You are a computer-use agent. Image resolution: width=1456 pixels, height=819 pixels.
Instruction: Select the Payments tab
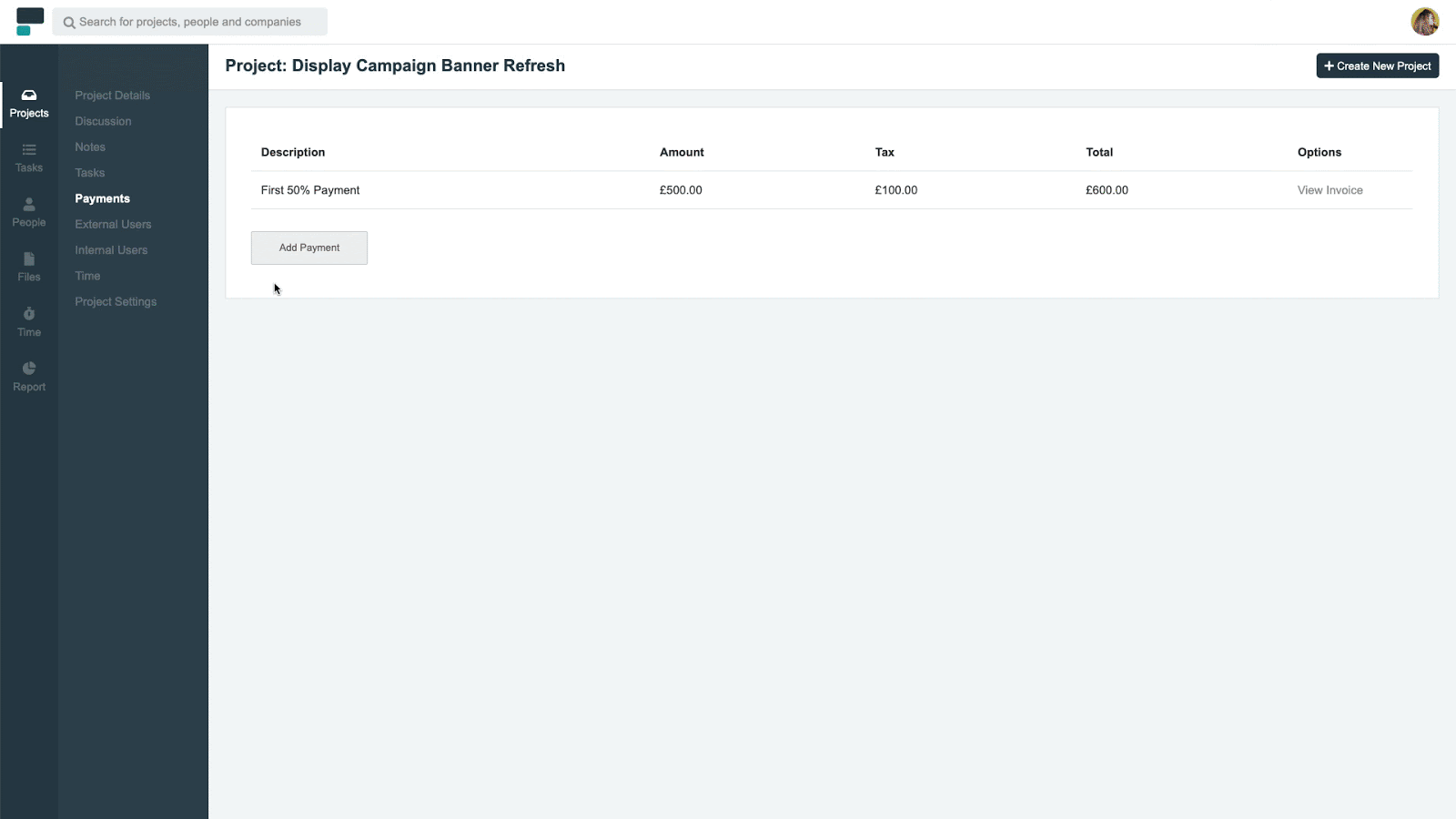click(x=102, y=197)
